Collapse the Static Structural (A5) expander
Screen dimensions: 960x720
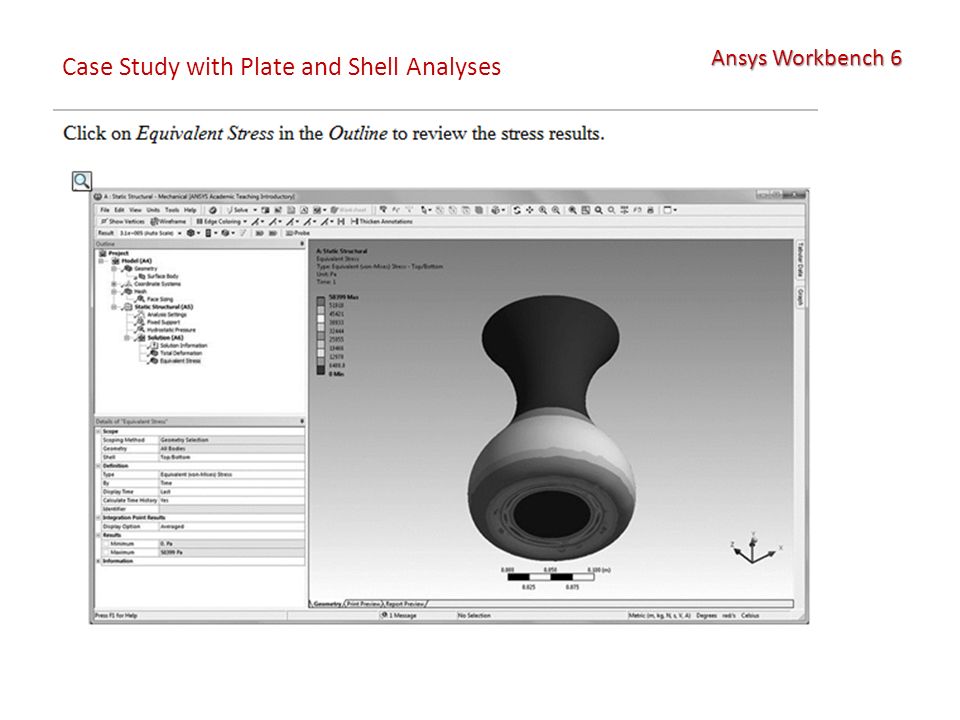click(113, 307)
